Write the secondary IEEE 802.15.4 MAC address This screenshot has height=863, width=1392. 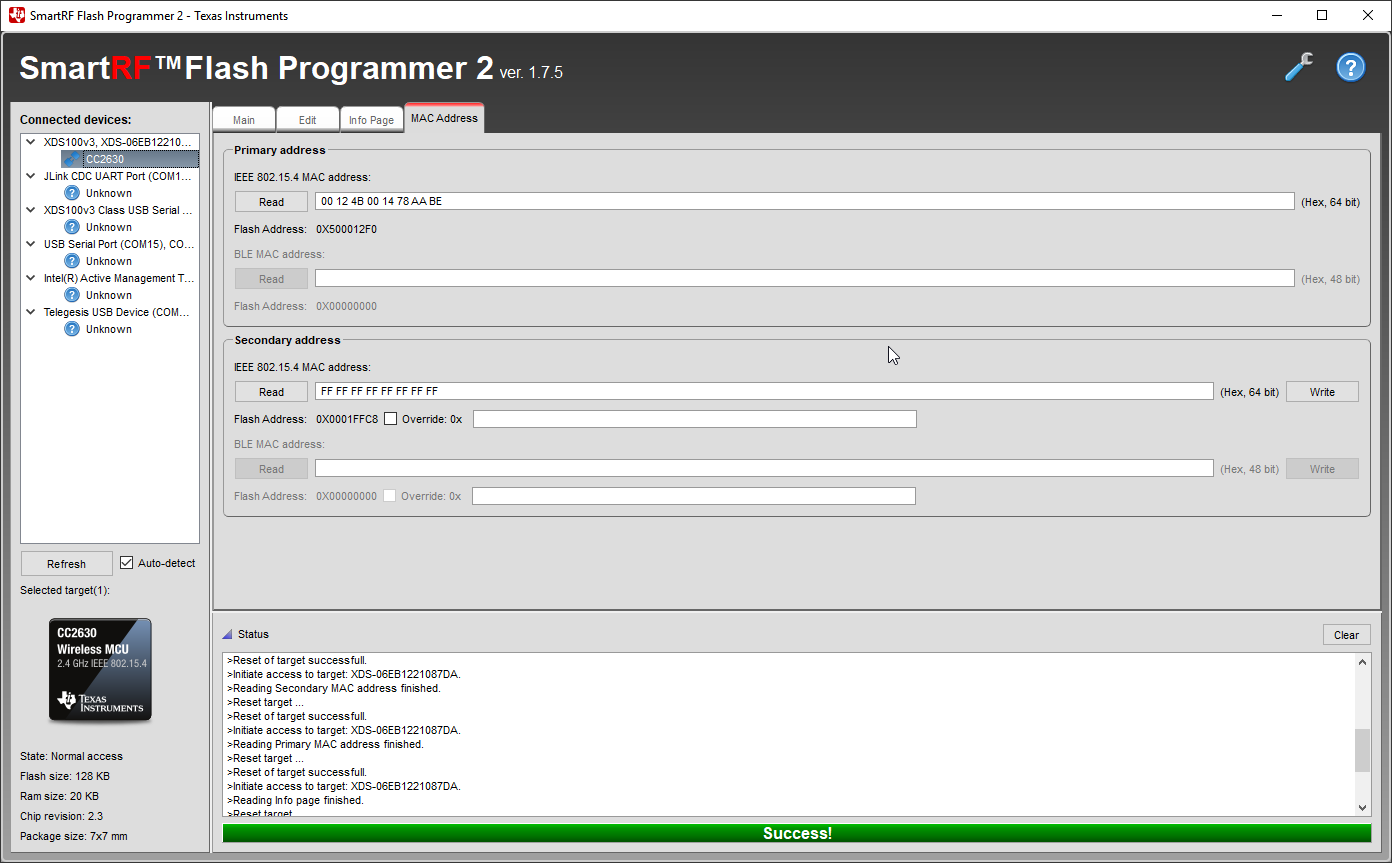[1322, 392]
